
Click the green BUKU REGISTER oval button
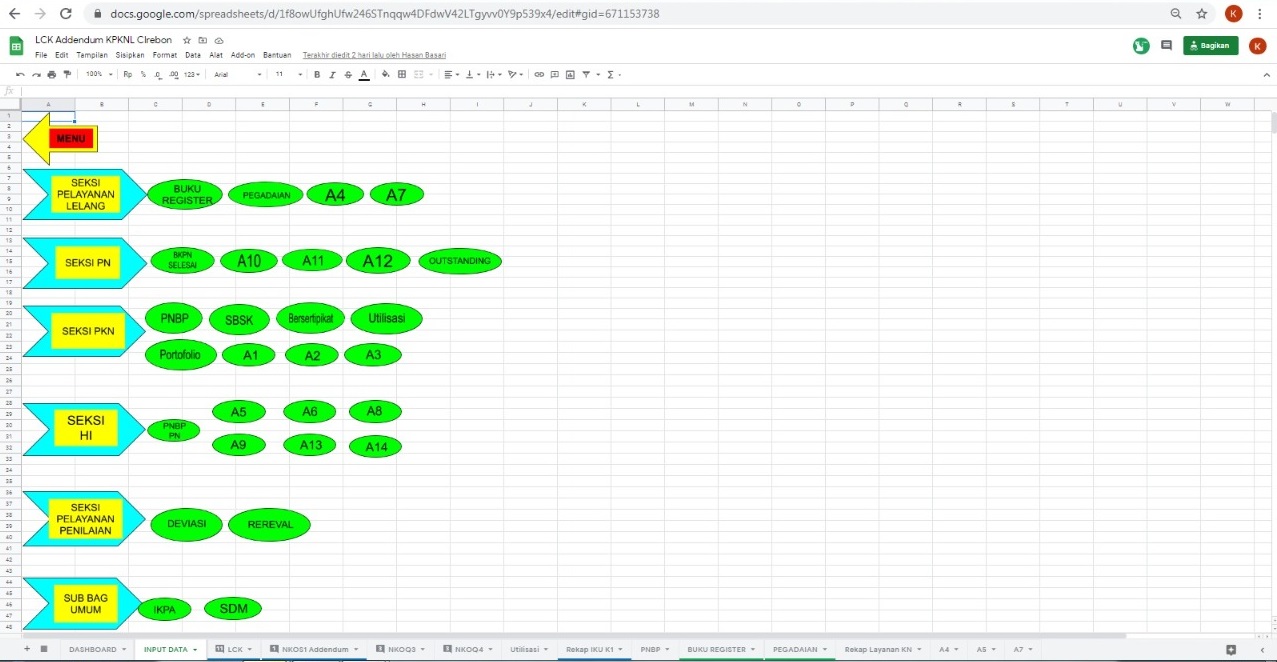pos(185,195)
